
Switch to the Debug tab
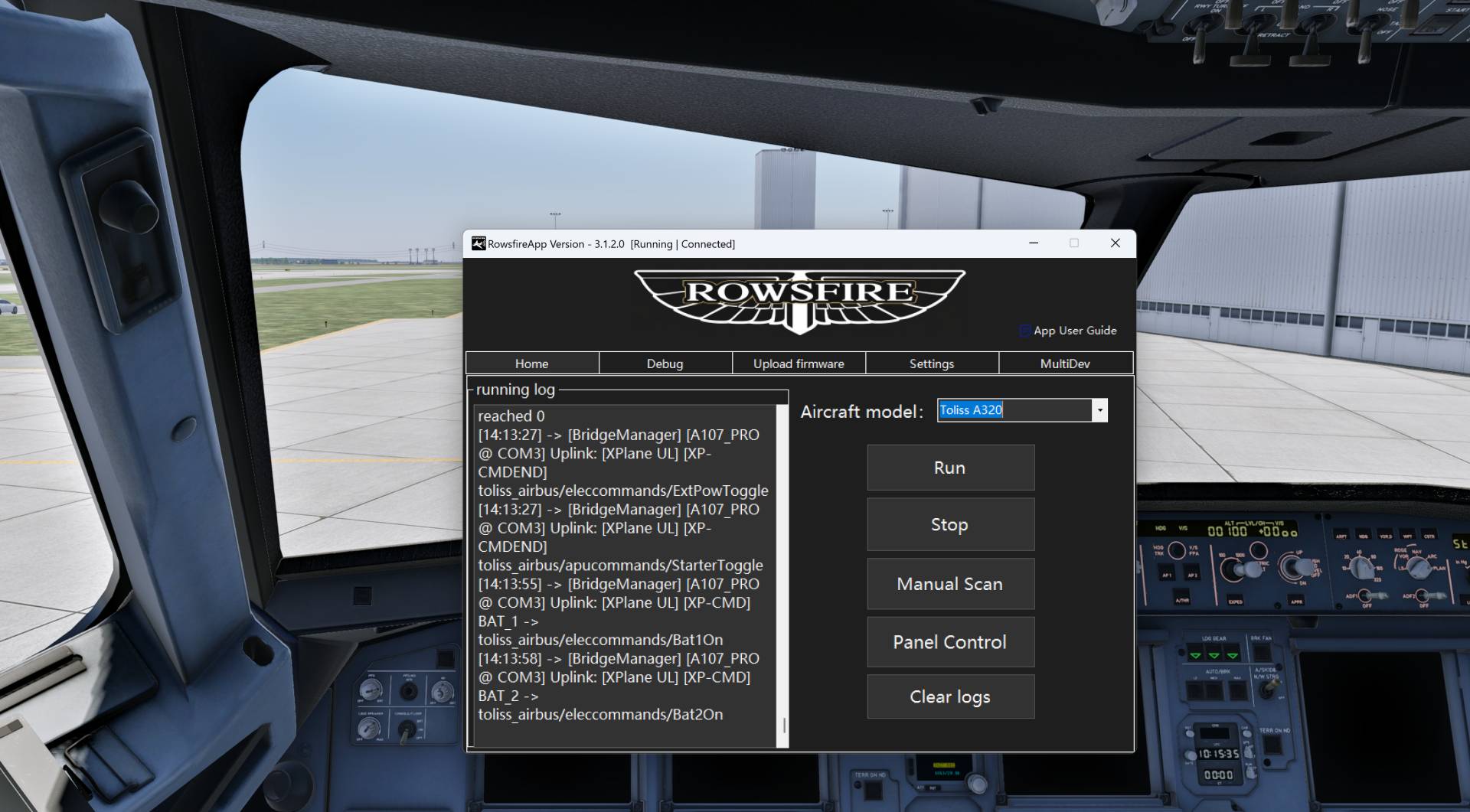(665, 364)
